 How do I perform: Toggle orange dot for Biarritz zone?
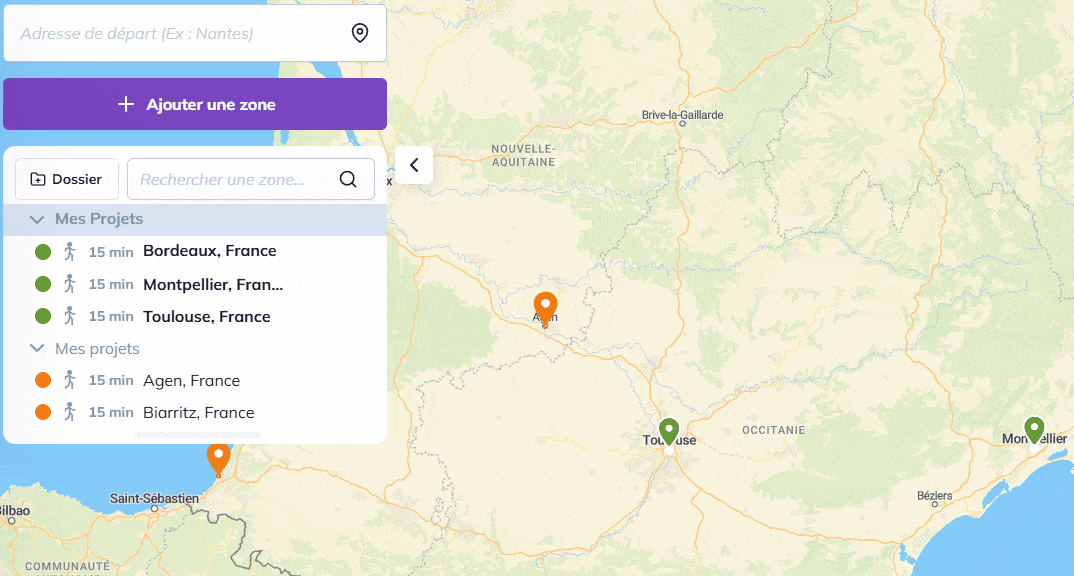click(x=43, y=412)
